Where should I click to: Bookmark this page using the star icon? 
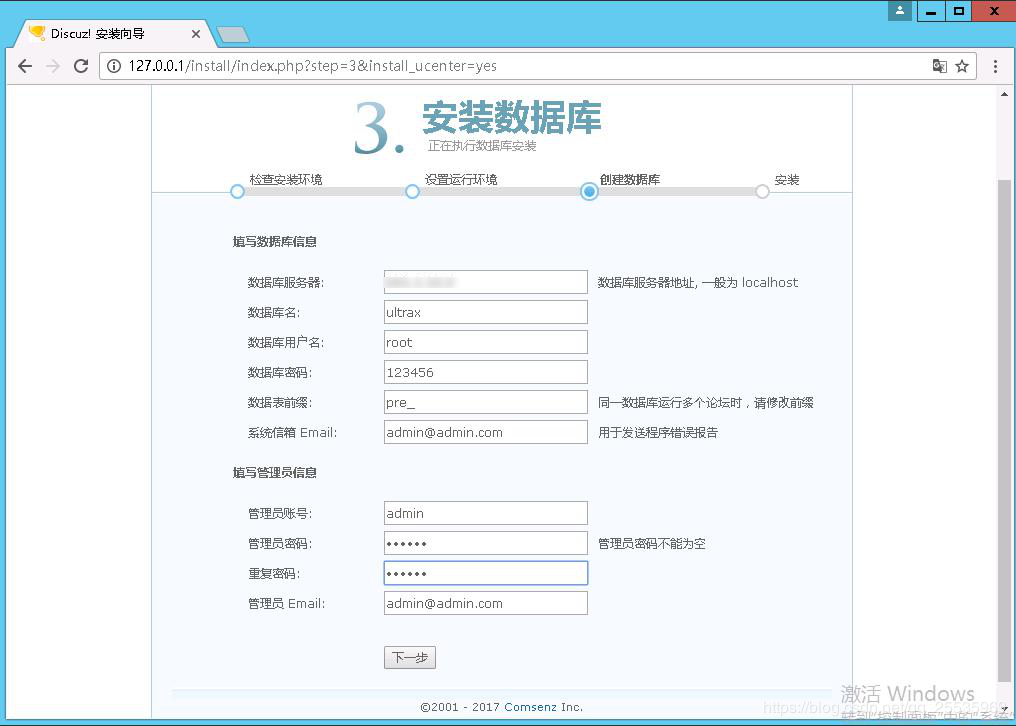point(960,65)
